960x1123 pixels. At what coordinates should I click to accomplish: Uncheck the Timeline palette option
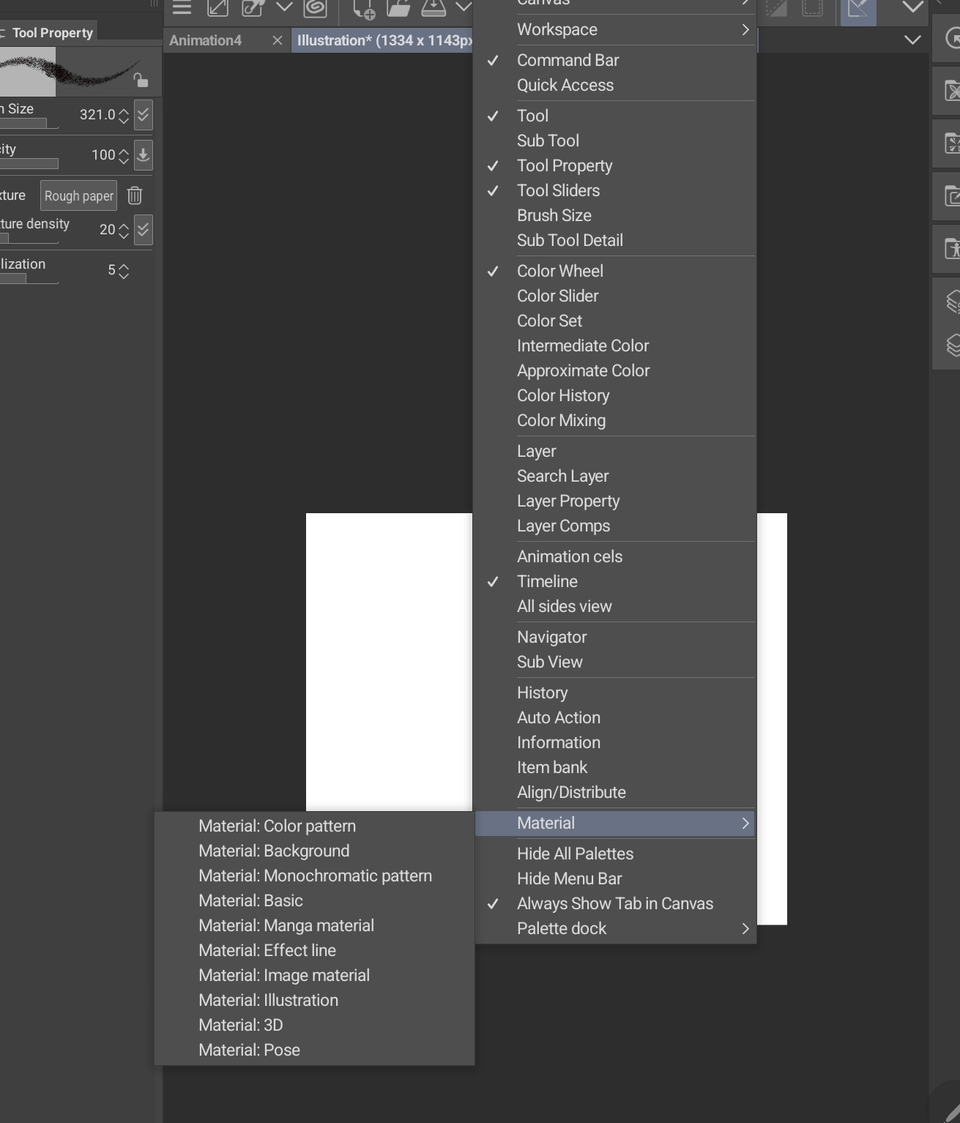coord(547,581)
